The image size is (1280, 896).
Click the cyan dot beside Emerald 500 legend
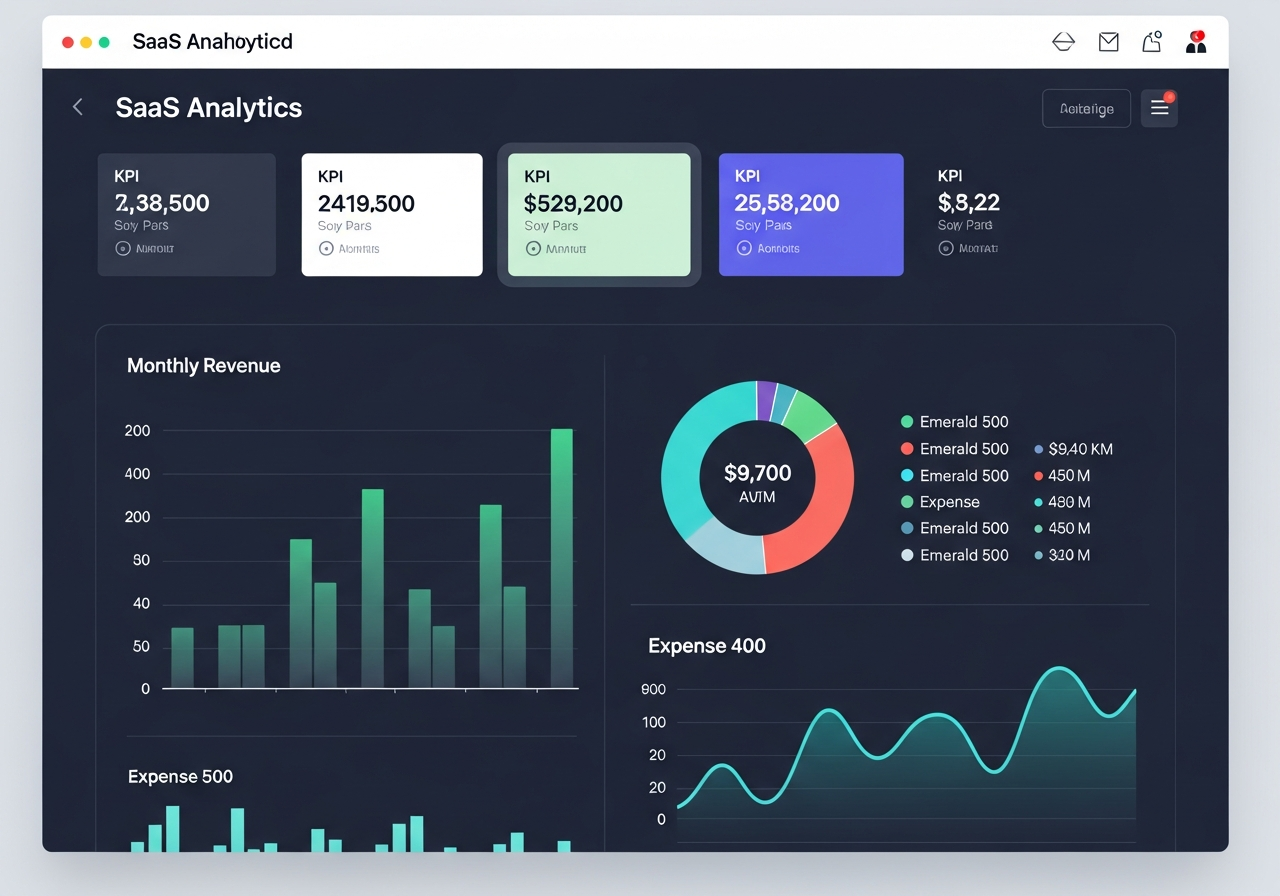click(907, 476)
